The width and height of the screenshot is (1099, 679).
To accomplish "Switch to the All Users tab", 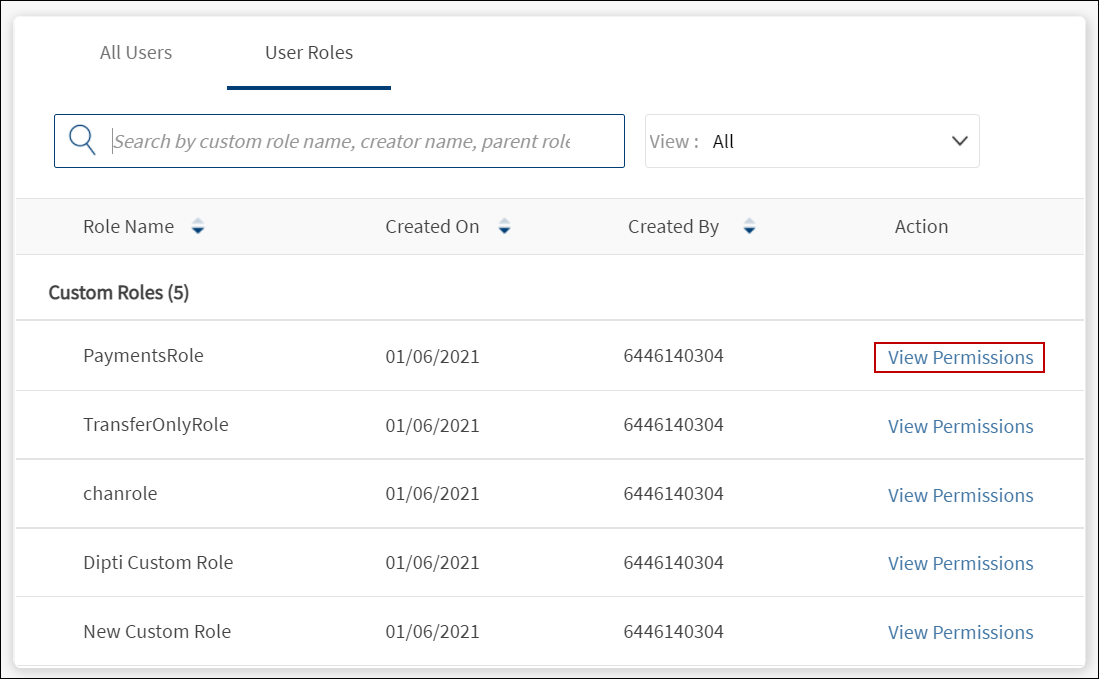I will (x=136, y=53).
